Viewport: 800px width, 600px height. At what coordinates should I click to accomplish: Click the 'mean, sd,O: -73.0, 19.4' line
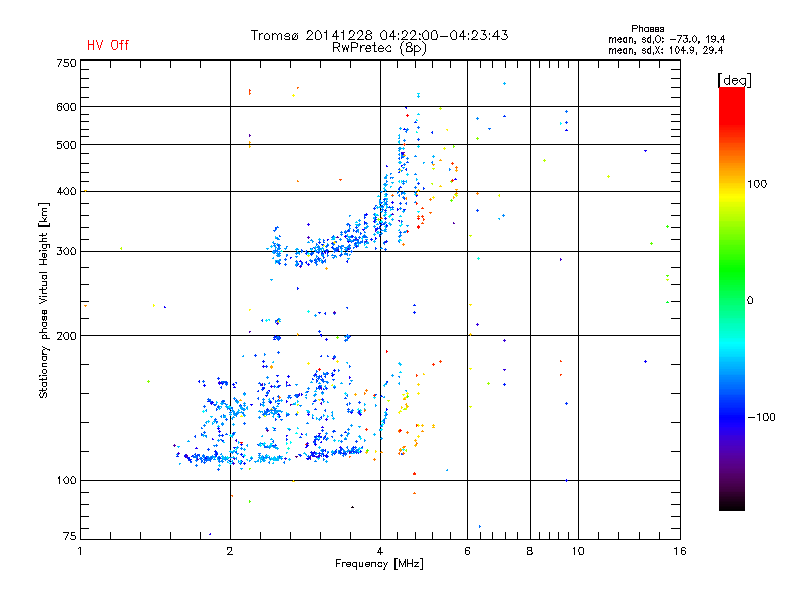(x=666, y=39)
